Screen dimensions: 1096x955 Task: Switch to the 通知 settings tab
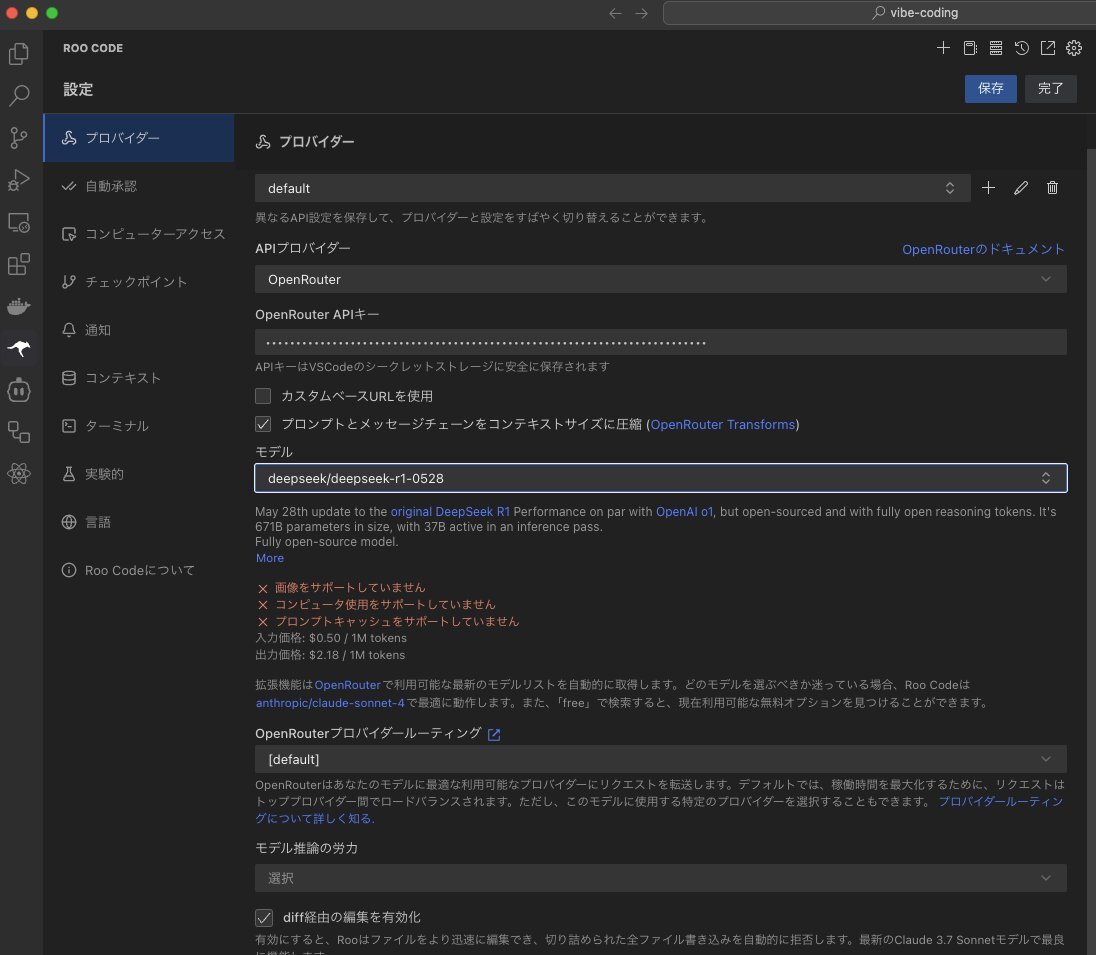click(139, 330)
